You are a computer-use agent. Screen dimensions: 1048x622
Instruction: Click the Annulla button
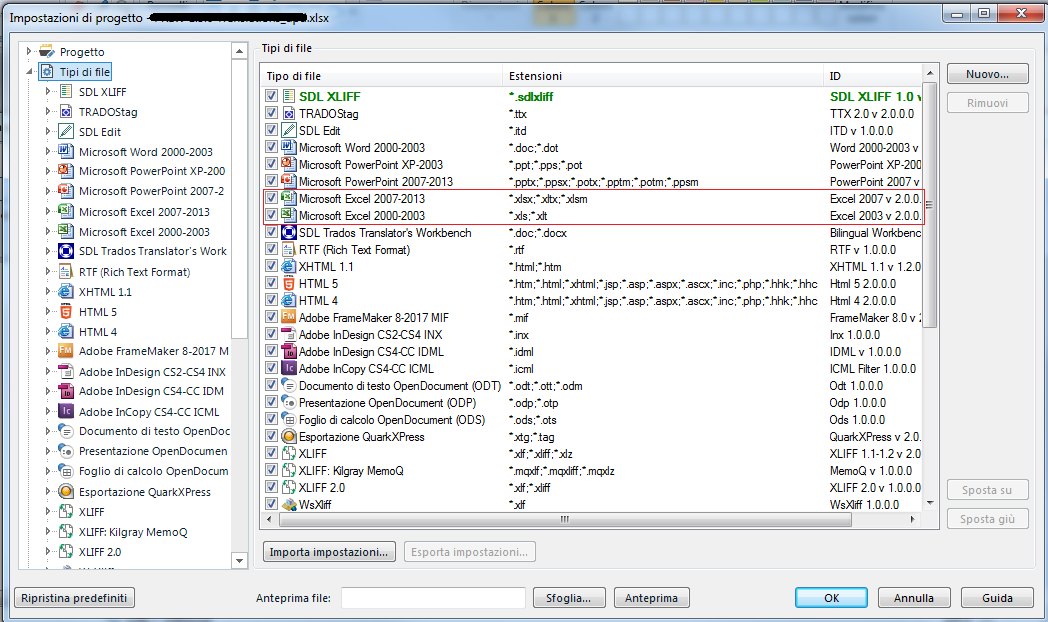pyautogui.click(x=914, y=598)
